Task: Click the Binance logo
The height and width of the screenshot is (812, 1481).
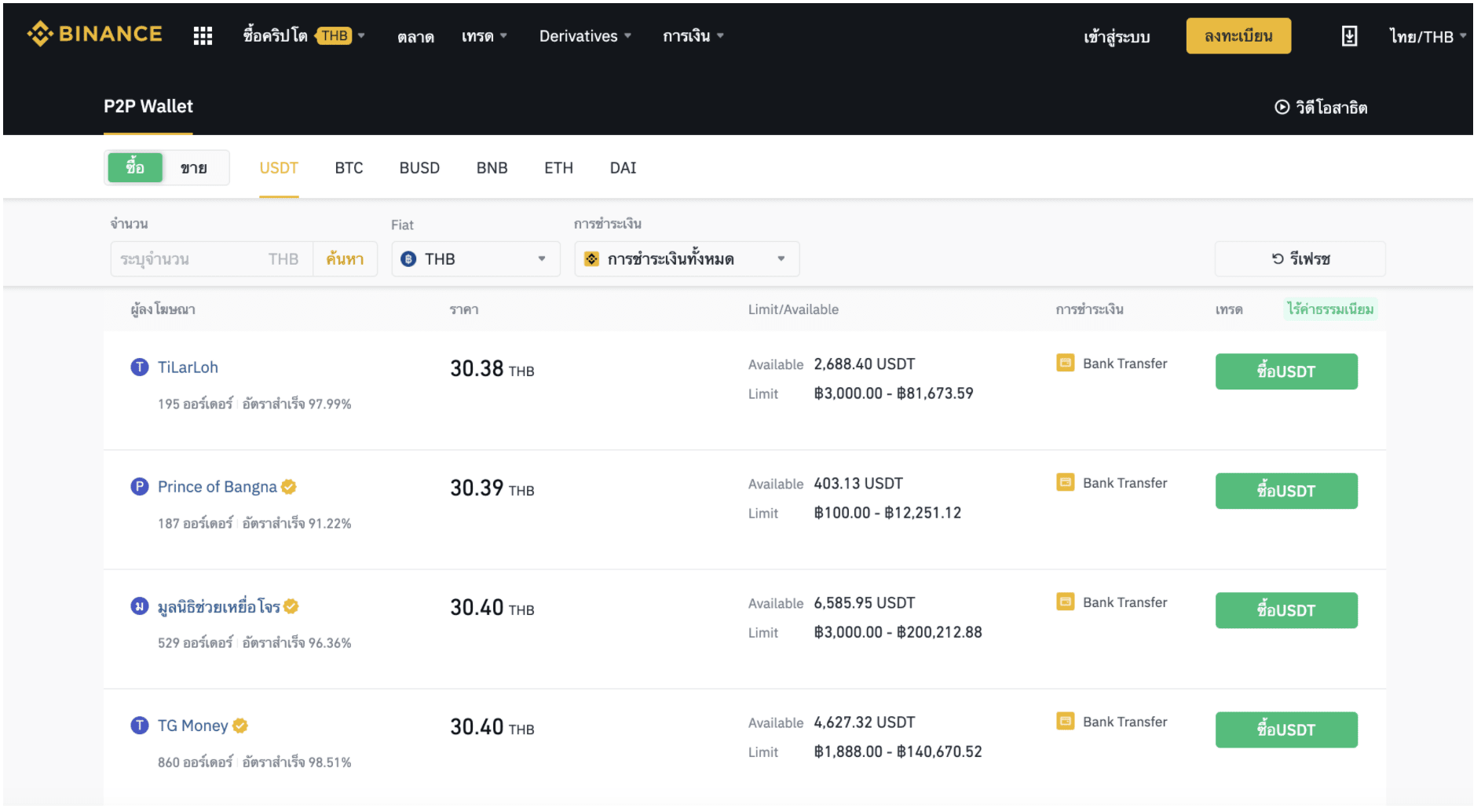Action: pos(94,35)
